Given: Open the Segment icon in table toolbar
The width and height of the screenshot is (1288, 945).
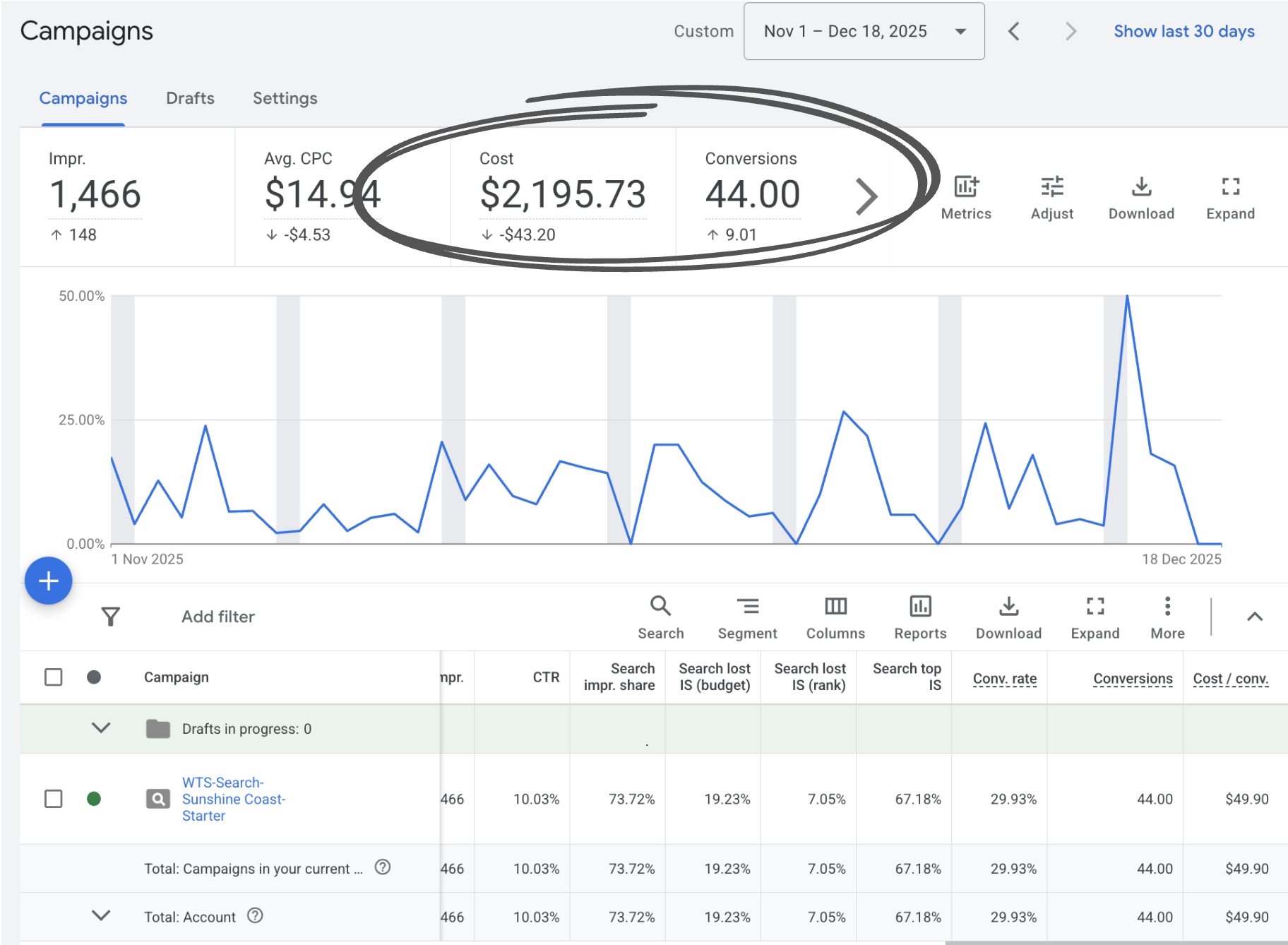Looking at the screenshot, I should (x=748, y=606).
